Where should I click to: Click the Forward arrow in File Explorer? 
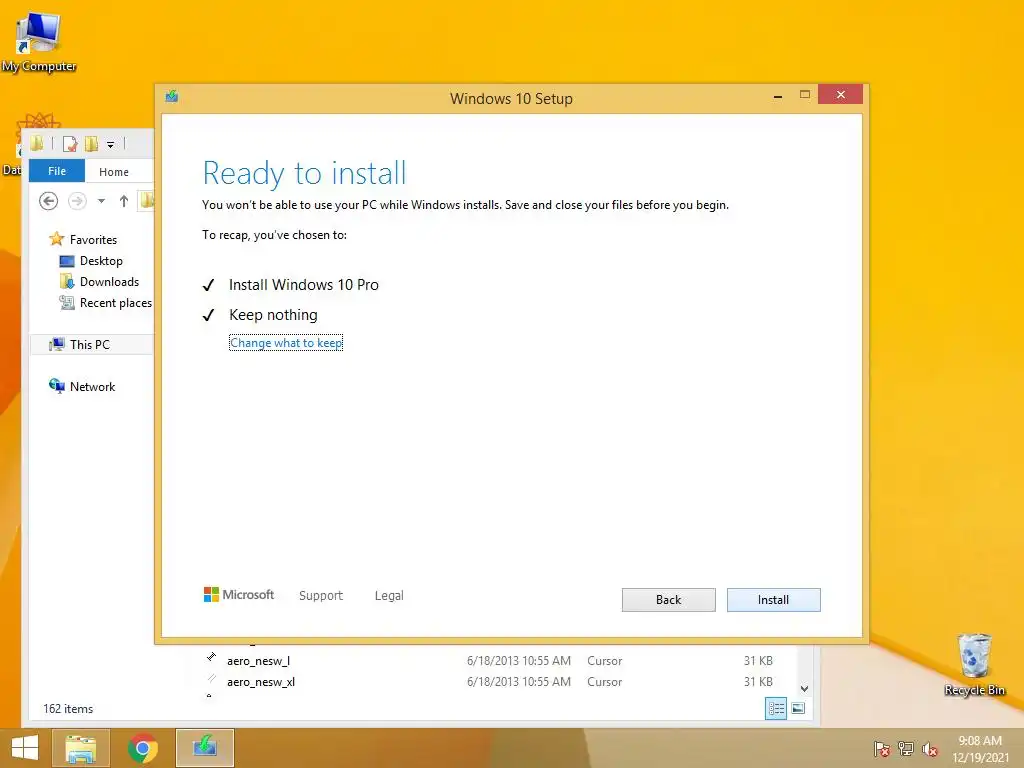pos(77,200)
